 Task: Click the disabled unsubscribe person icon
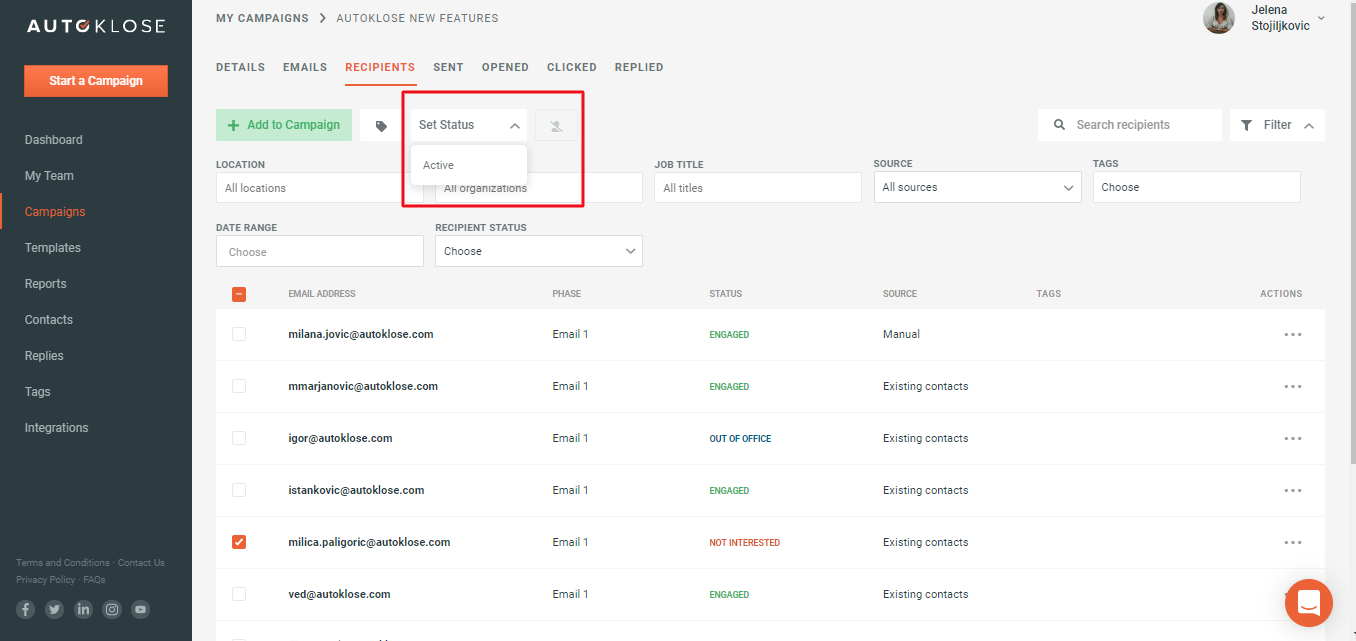[x=557, y=126]
